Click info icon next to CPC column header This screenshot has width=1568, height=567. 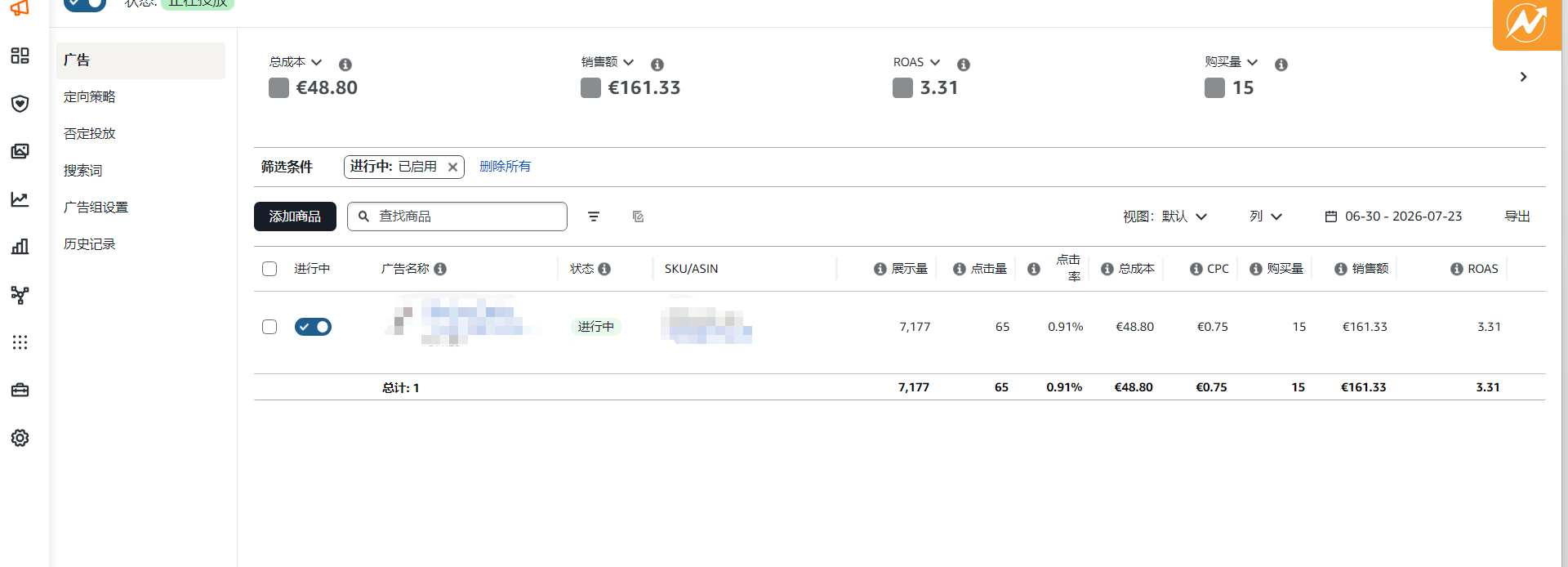[x=1196, y=269]
